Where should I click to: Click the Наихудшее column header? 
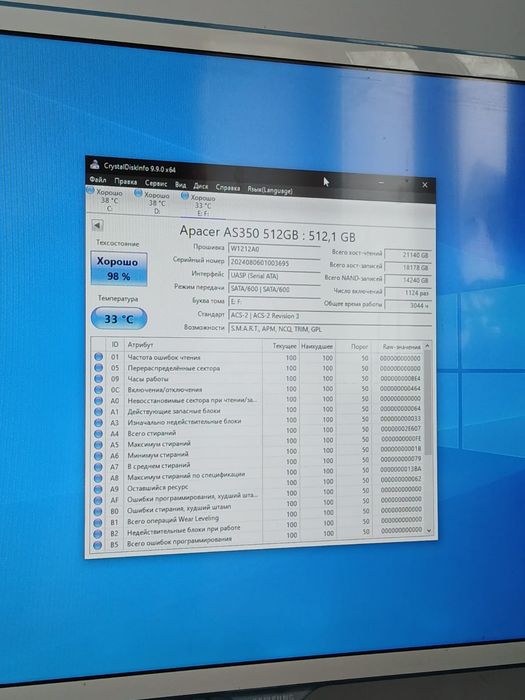[317, 346]
